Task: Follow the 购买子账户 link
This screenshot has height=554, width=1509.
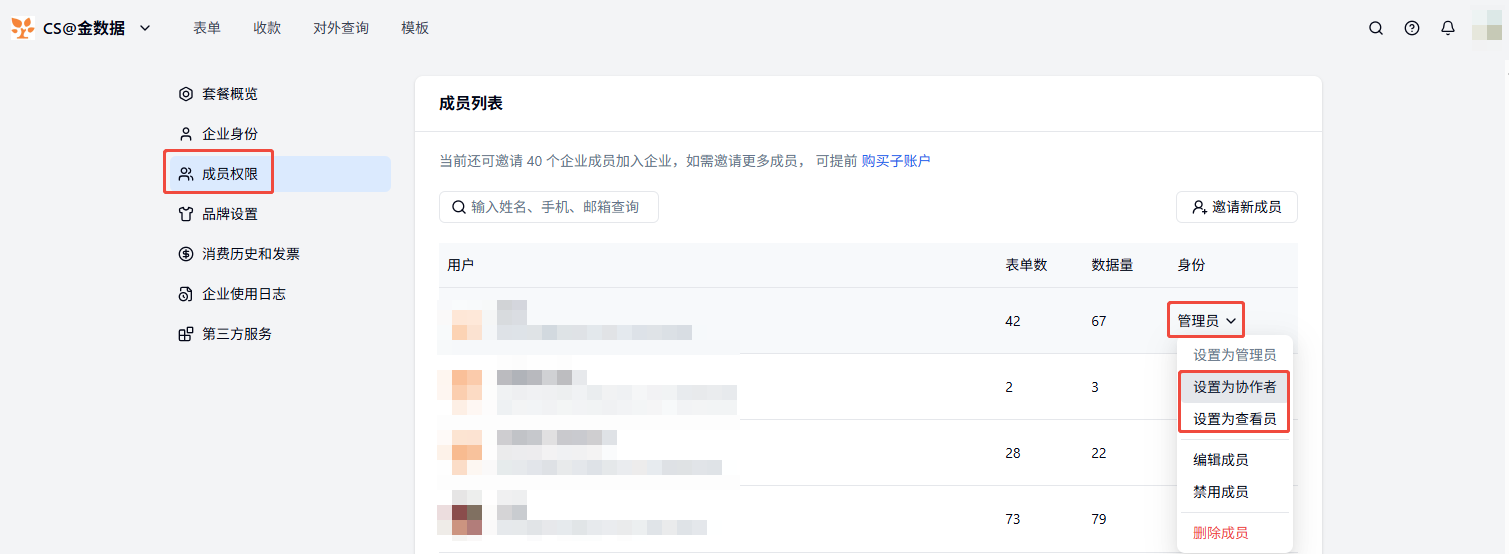Action: coord(896,161)
